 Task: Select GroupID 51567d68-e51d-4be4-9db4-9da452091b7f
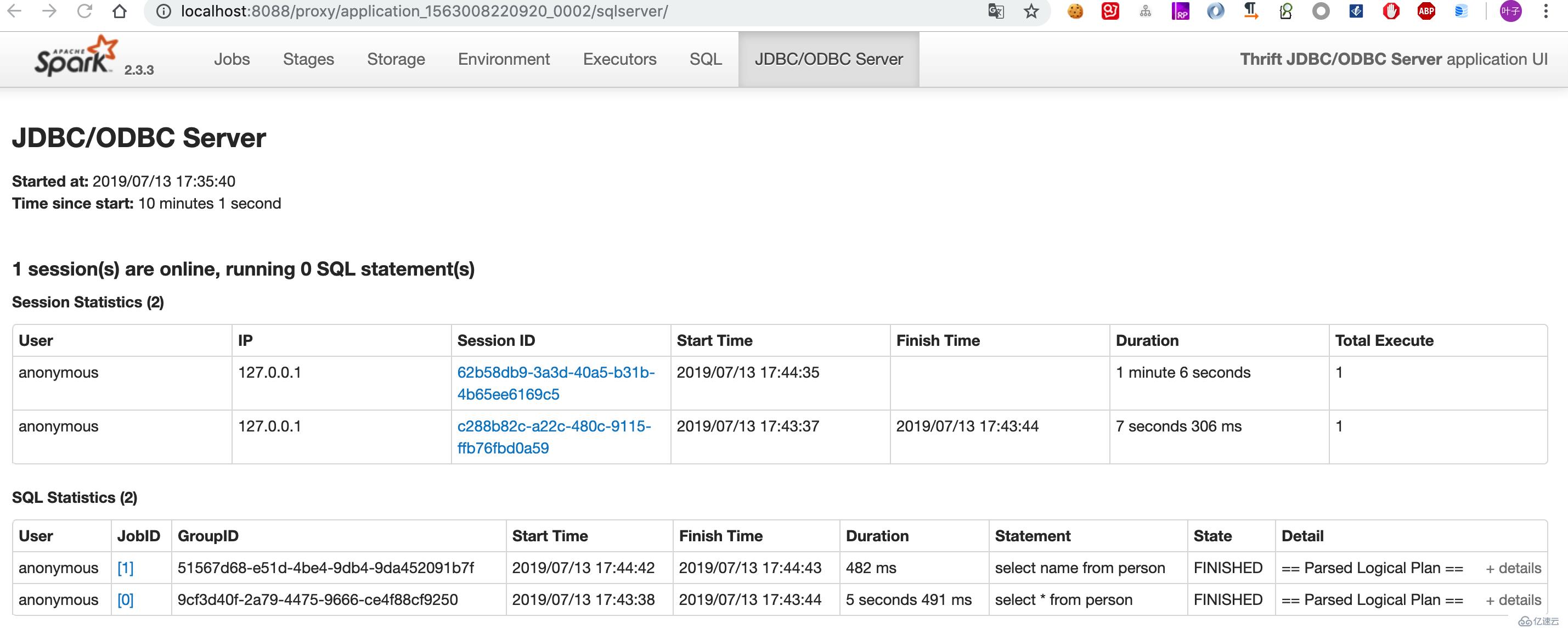326,568
